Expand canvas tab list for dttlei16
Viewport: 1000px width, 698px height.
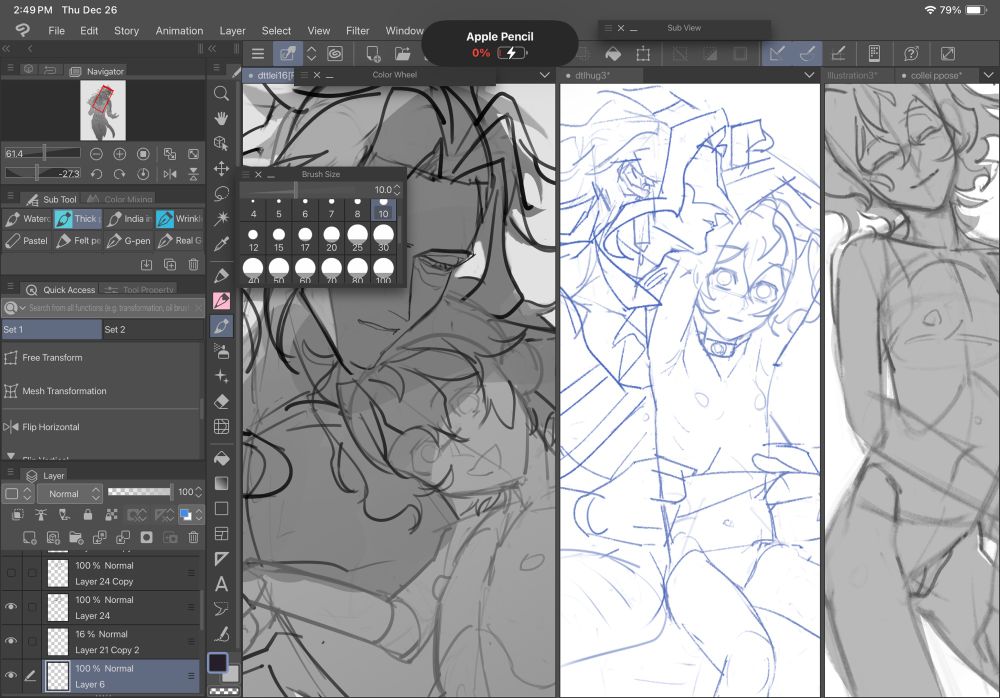(x=544, y=75)
